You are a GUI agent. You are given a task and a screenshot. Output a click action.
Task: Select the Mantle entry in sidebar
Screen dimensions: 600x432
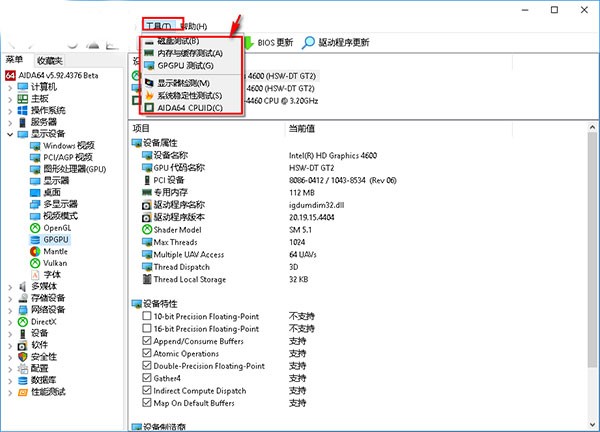pyautogui.click(x=58, y=250)
